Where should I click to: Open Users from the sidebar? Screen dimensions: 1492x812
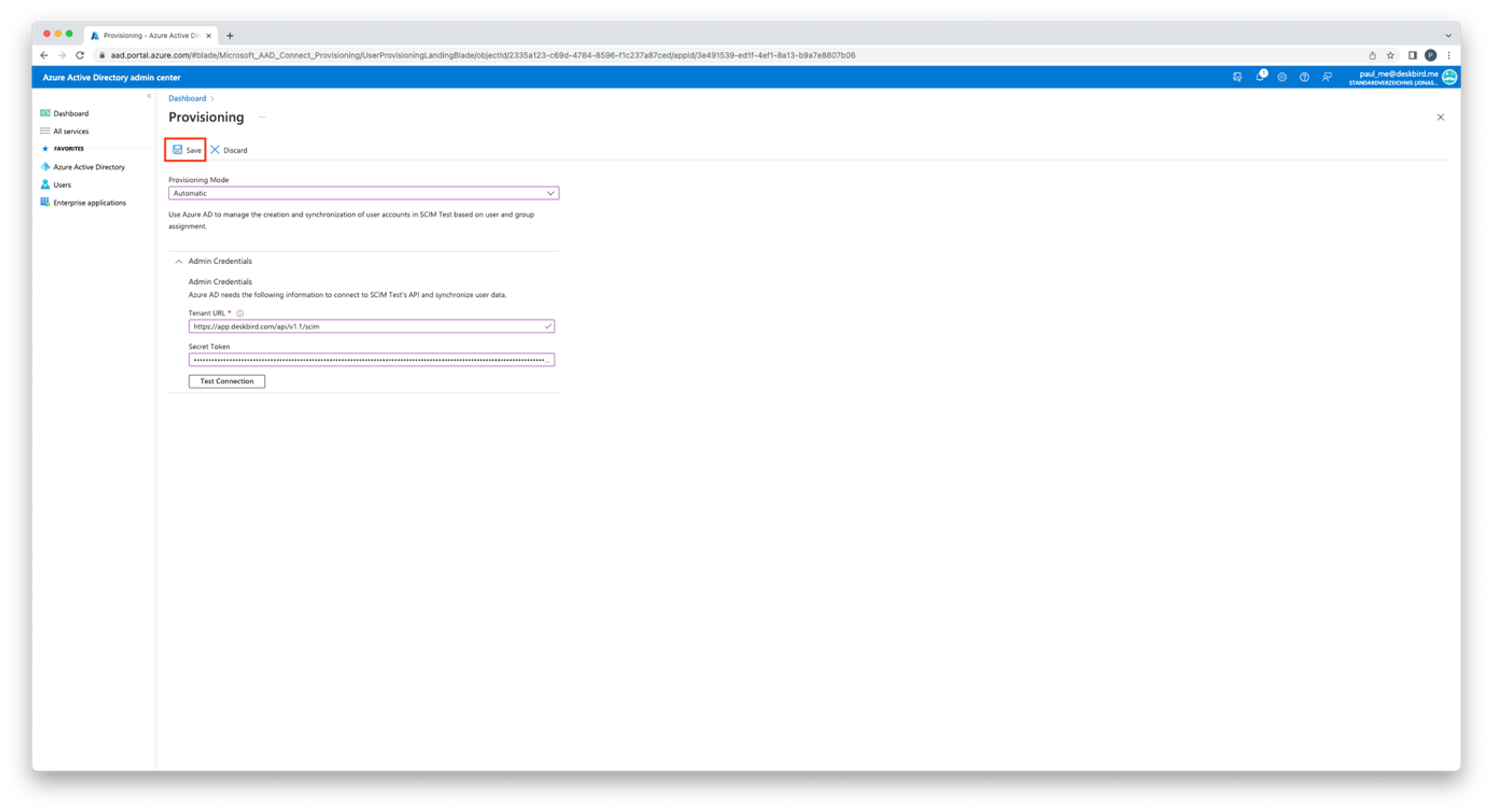[62, 185]
